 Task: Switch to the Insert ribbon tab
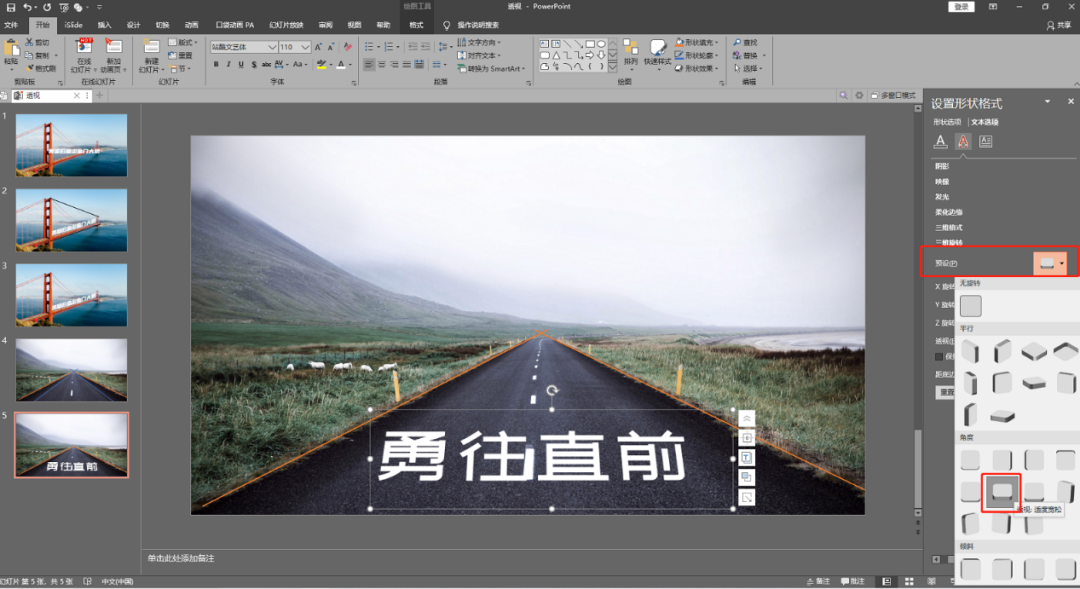click(x=105, y=24)
